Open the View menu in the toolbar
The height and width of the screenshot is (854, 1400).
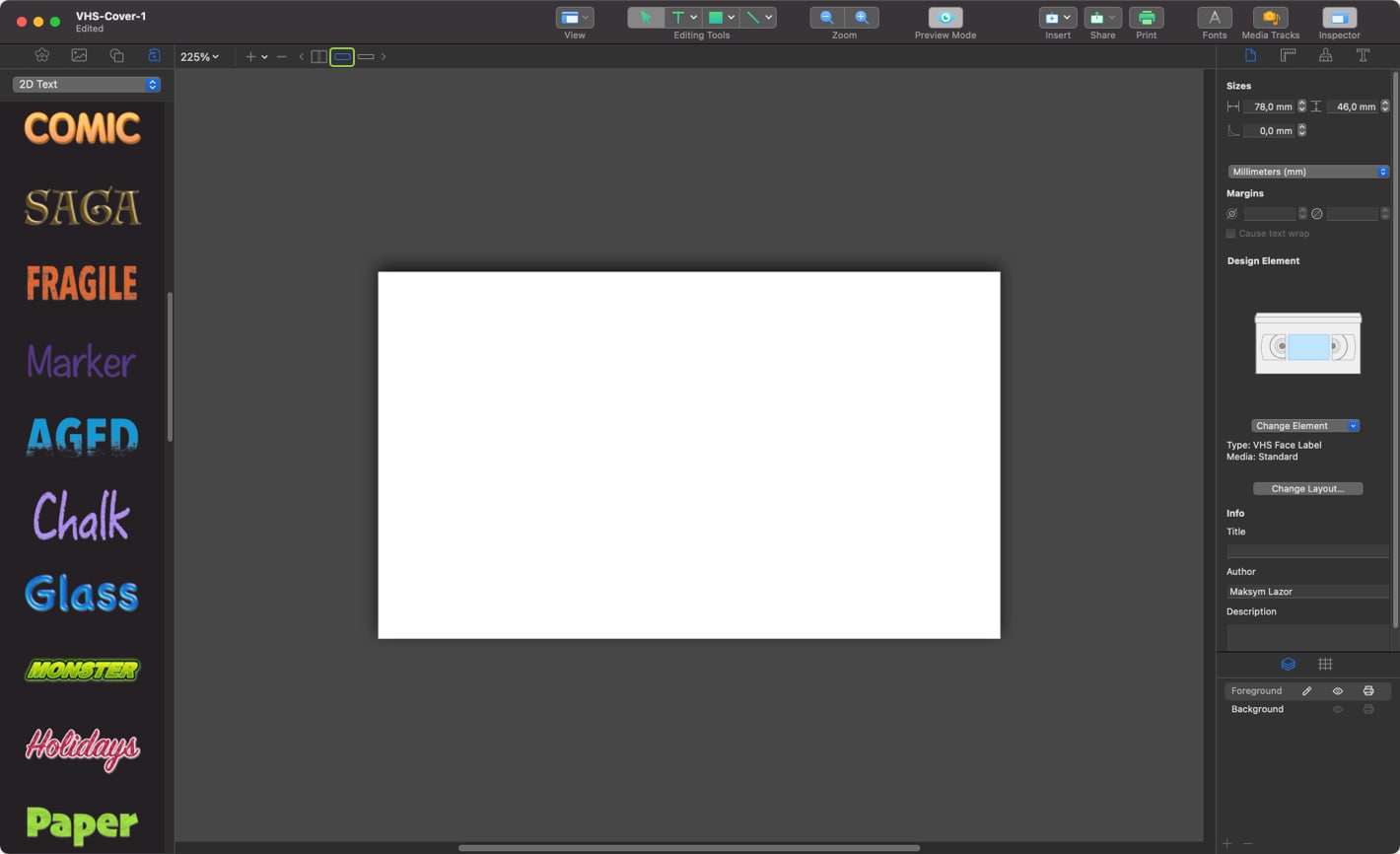point(575,17)
